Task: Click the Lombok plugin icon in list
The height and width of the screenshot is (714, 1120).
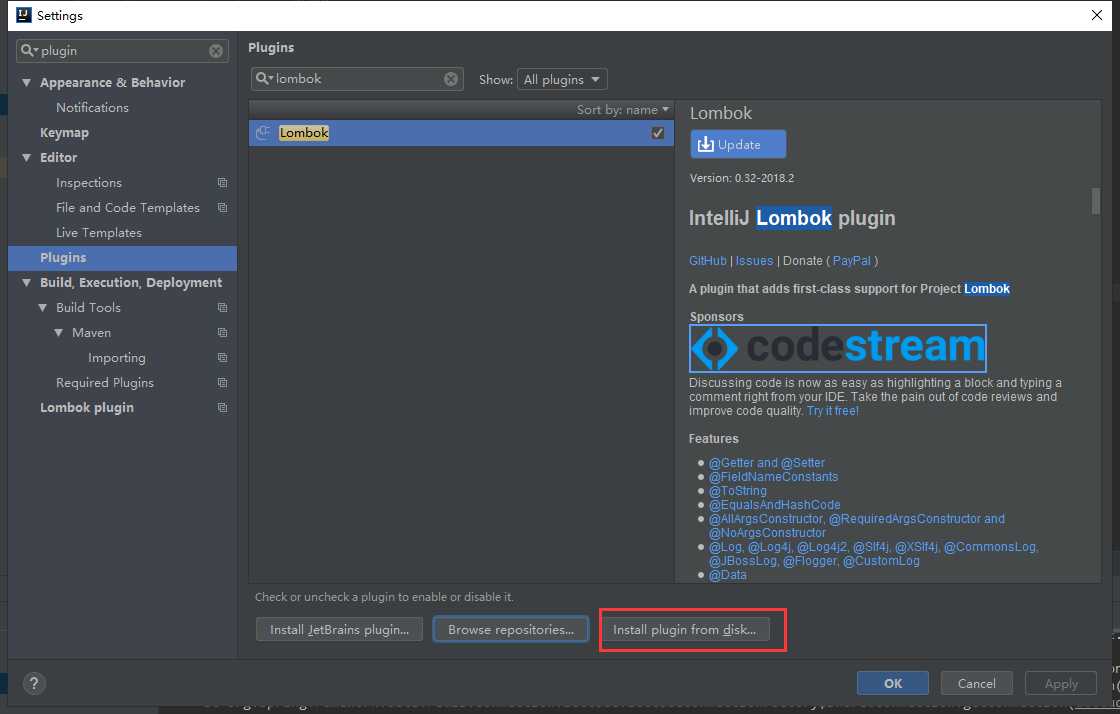Action: click(x=264, y=133)
